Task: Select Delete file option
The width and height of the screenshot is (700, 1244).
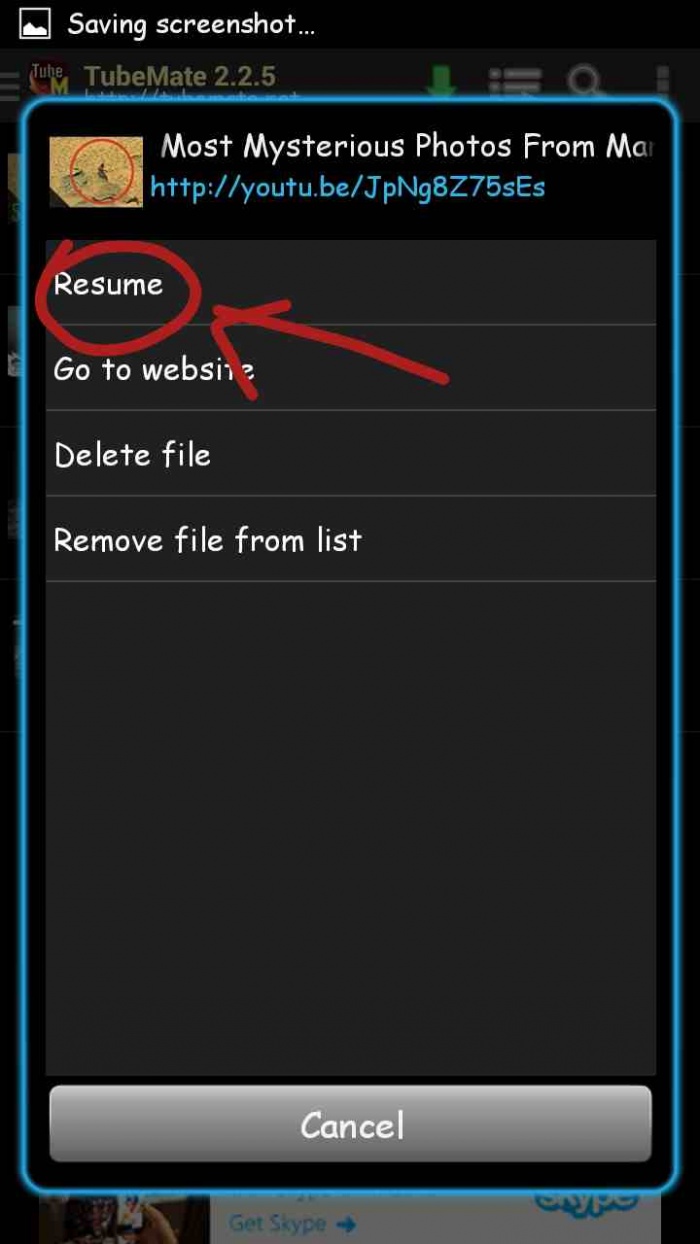Action: (350, 453)
